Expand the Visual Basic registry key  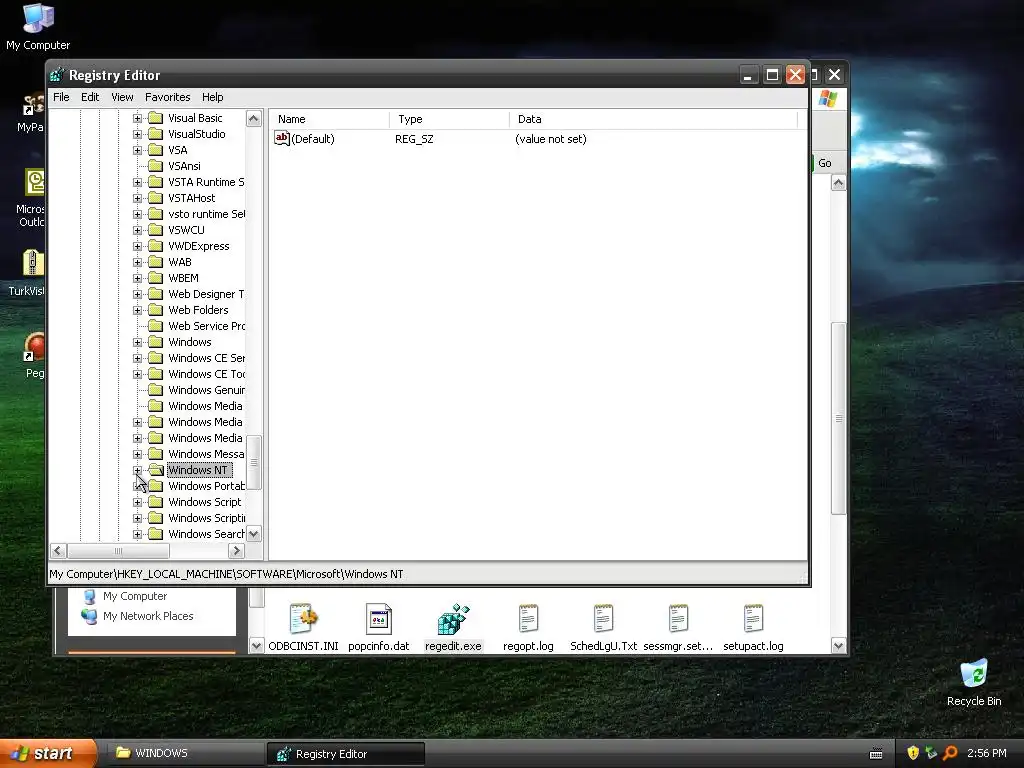pos(137,118)
